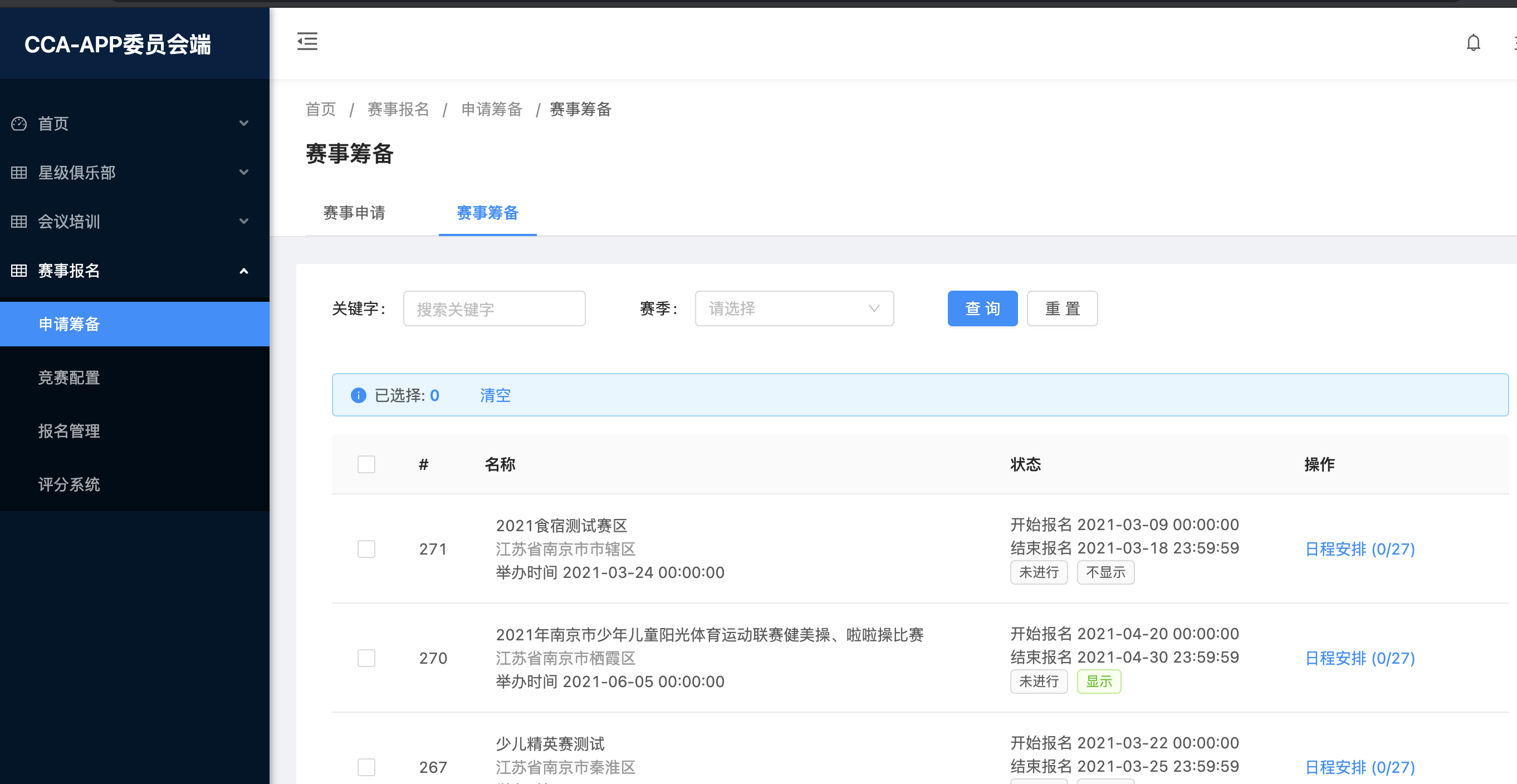Screen dimensions: 1517x784
Task: Focus the 搜索关键字 input field
Action: [494, 308]
